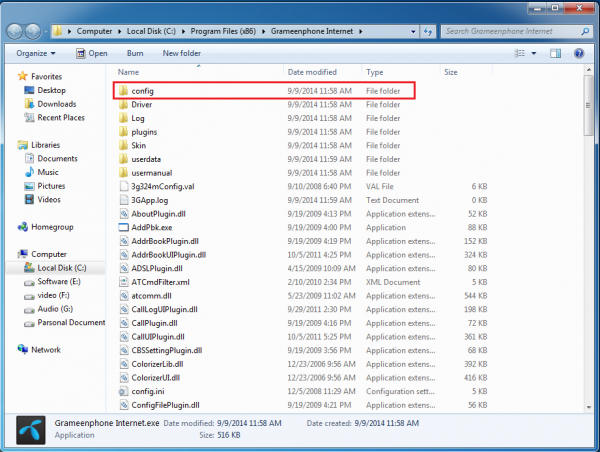Screen dimensions: 600x452
Task: Select video (F:) drive in sidebar
Action: coord(54,295)
